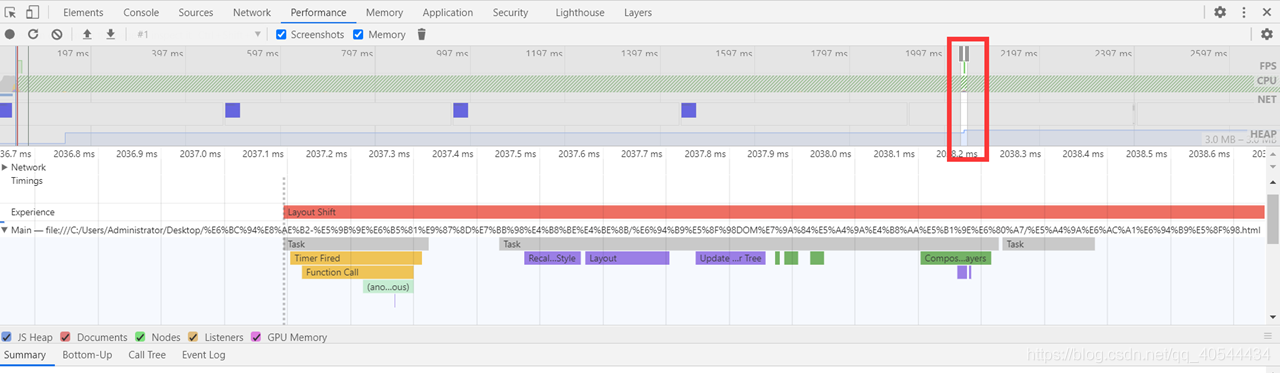Viewport: 1280px width, 373px height.
Task: Open the Security tab
Action: (x=510, y=12)
